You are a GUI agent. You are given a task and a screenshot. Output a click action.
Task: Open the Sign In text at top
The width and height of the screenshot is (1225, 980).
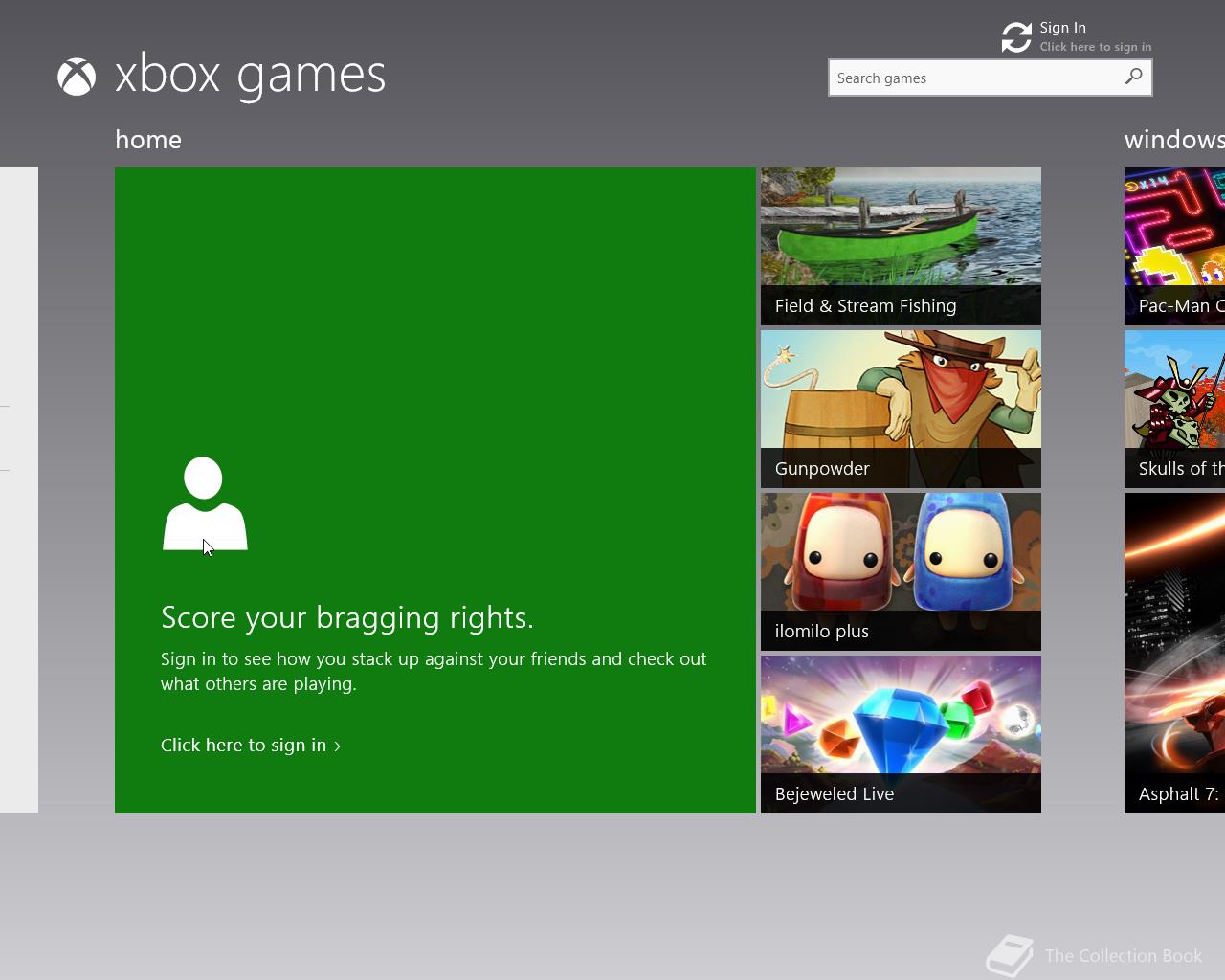(1062, 28)
